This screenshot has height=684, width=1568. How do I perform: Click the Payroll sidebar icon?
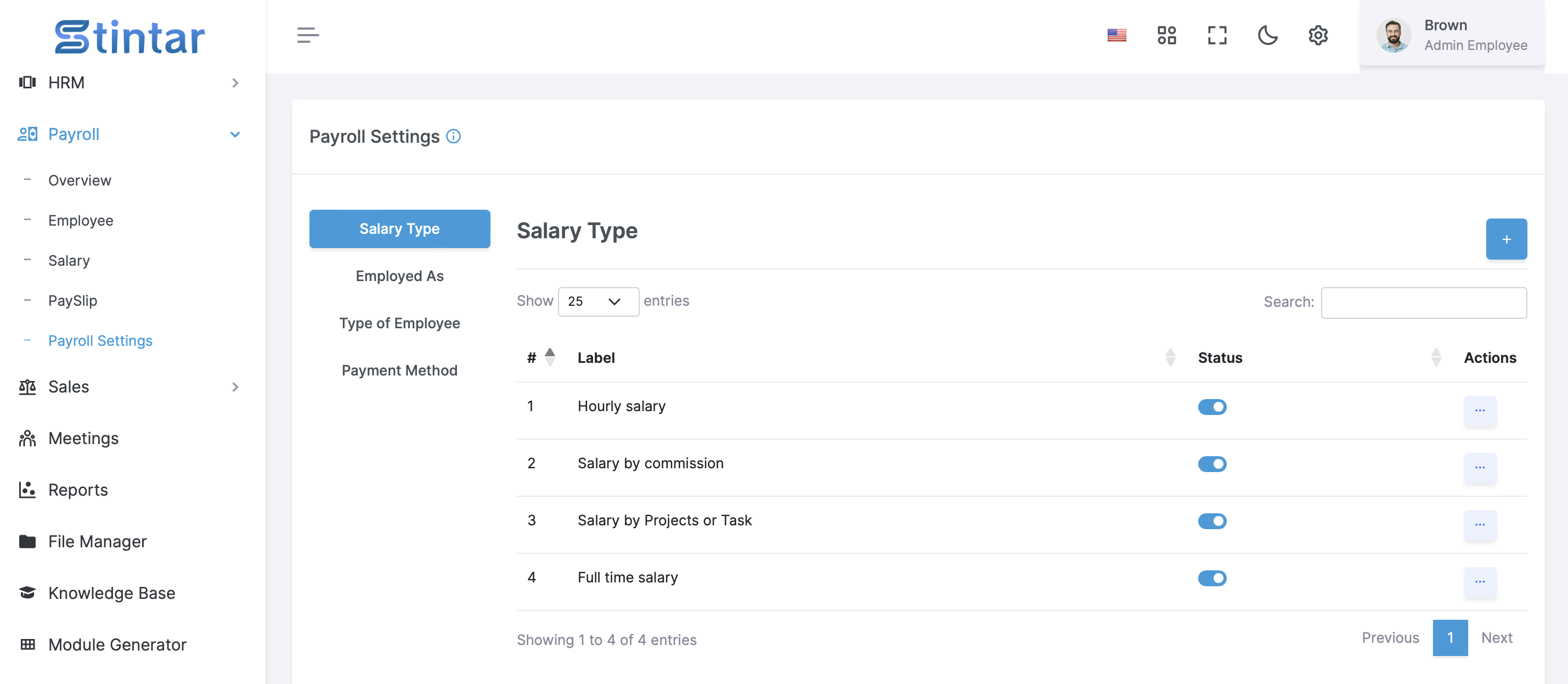click(26, 132)
